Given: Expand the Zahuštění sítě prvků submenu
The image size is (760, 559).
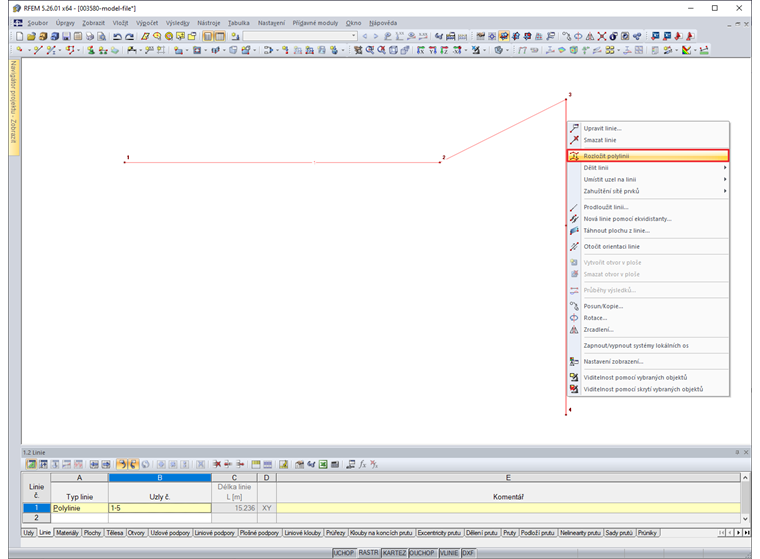Looking at the screenshot, I should point(648,191).
